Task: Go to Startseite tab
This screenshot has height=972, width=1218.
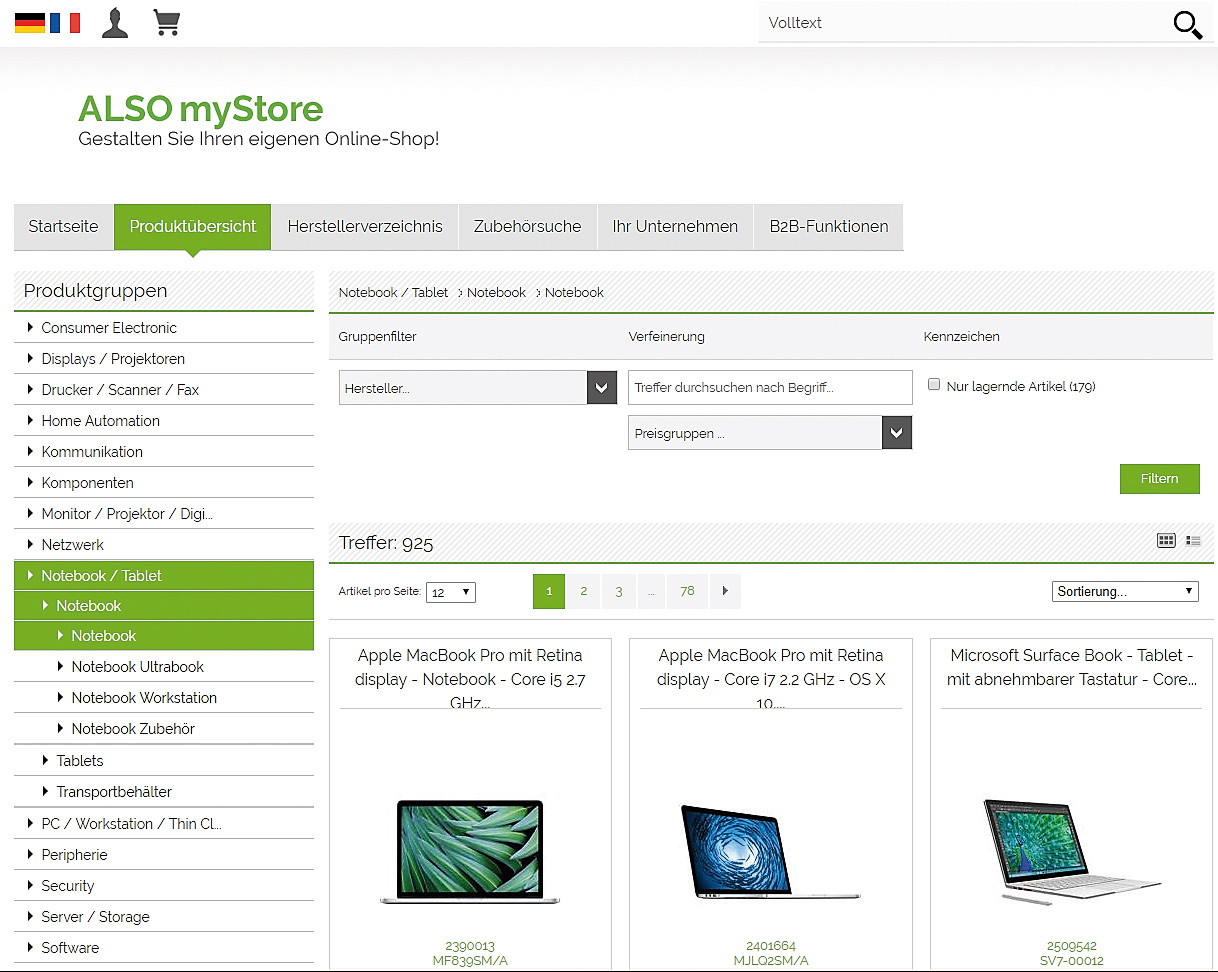Action: pos(64,227)
